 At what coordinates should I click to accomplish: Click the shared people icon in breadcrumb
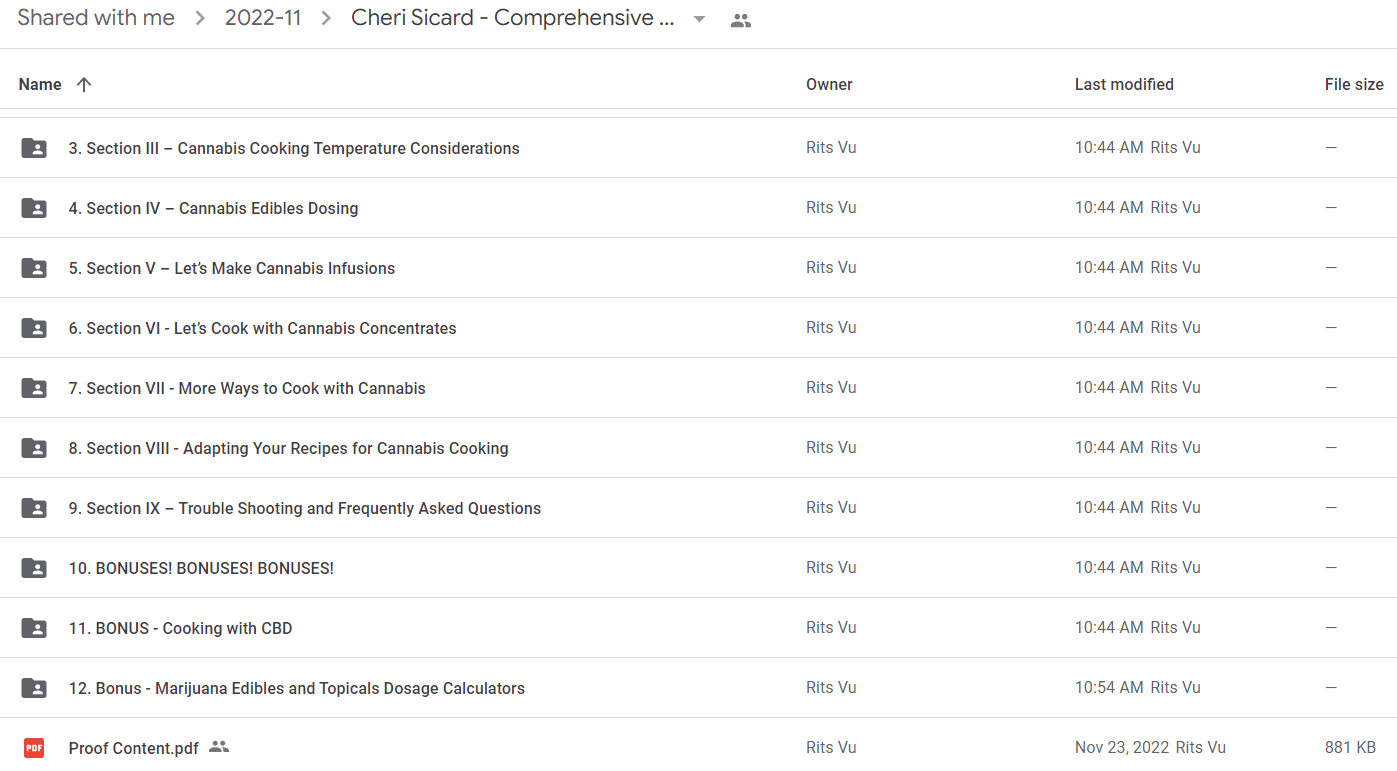coord(740,20)
